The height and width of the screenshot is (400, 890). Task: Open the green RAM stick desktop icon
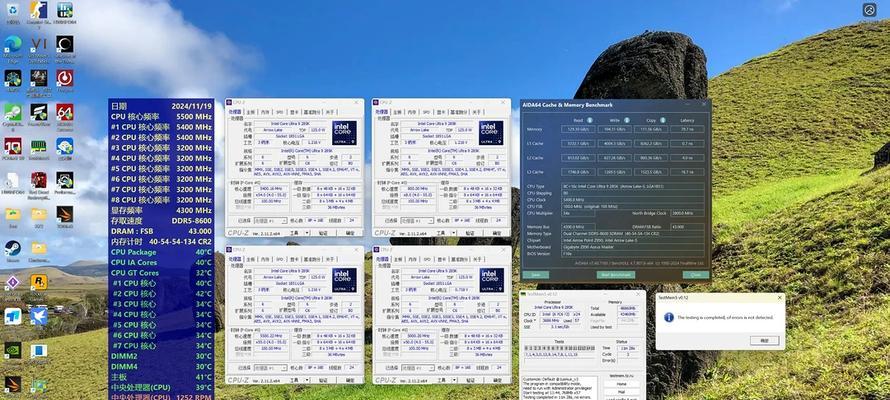click(x=39, y=146)
